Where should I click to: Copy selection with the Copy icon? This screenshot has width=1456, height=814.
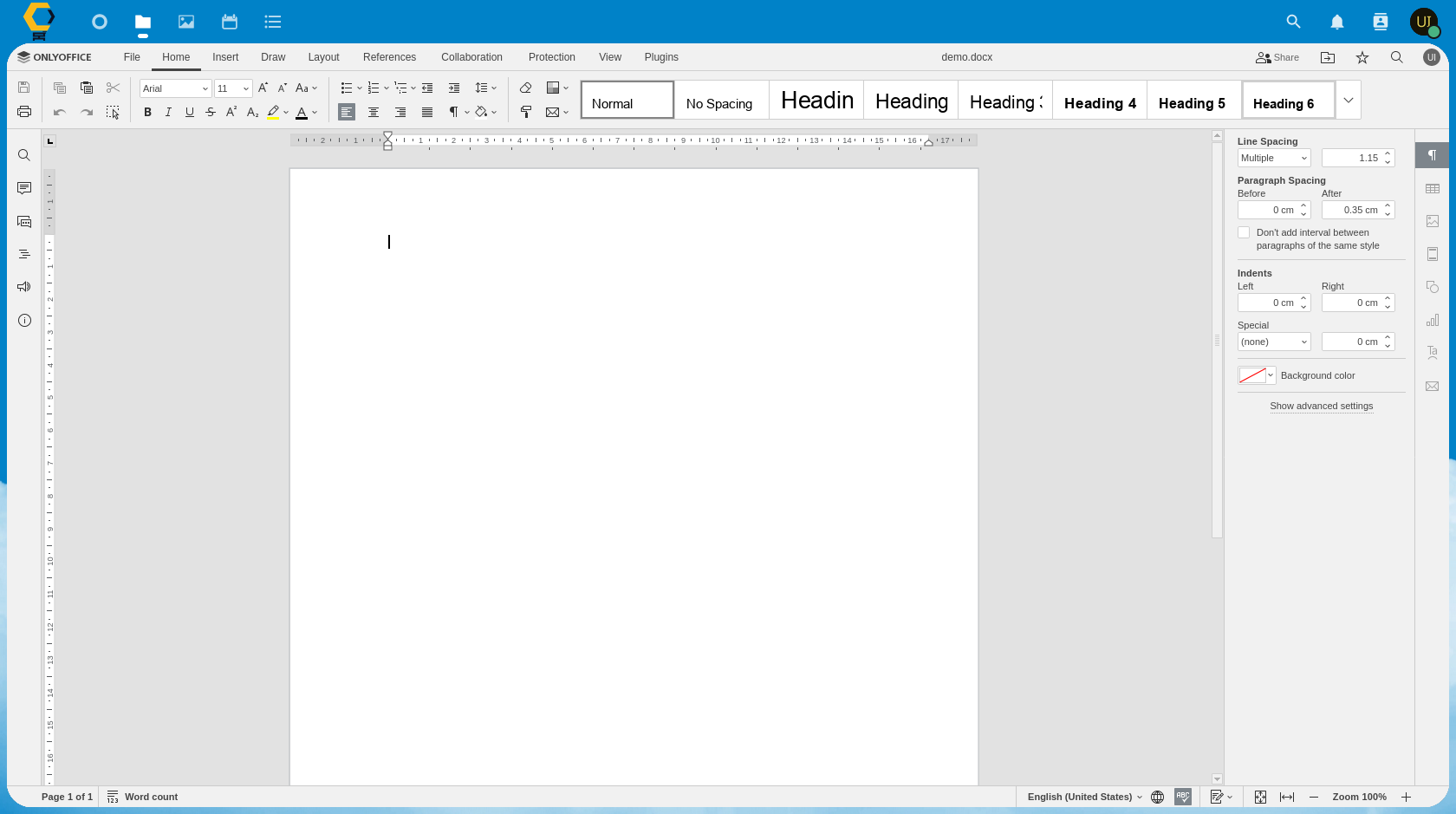coord(60,88)
